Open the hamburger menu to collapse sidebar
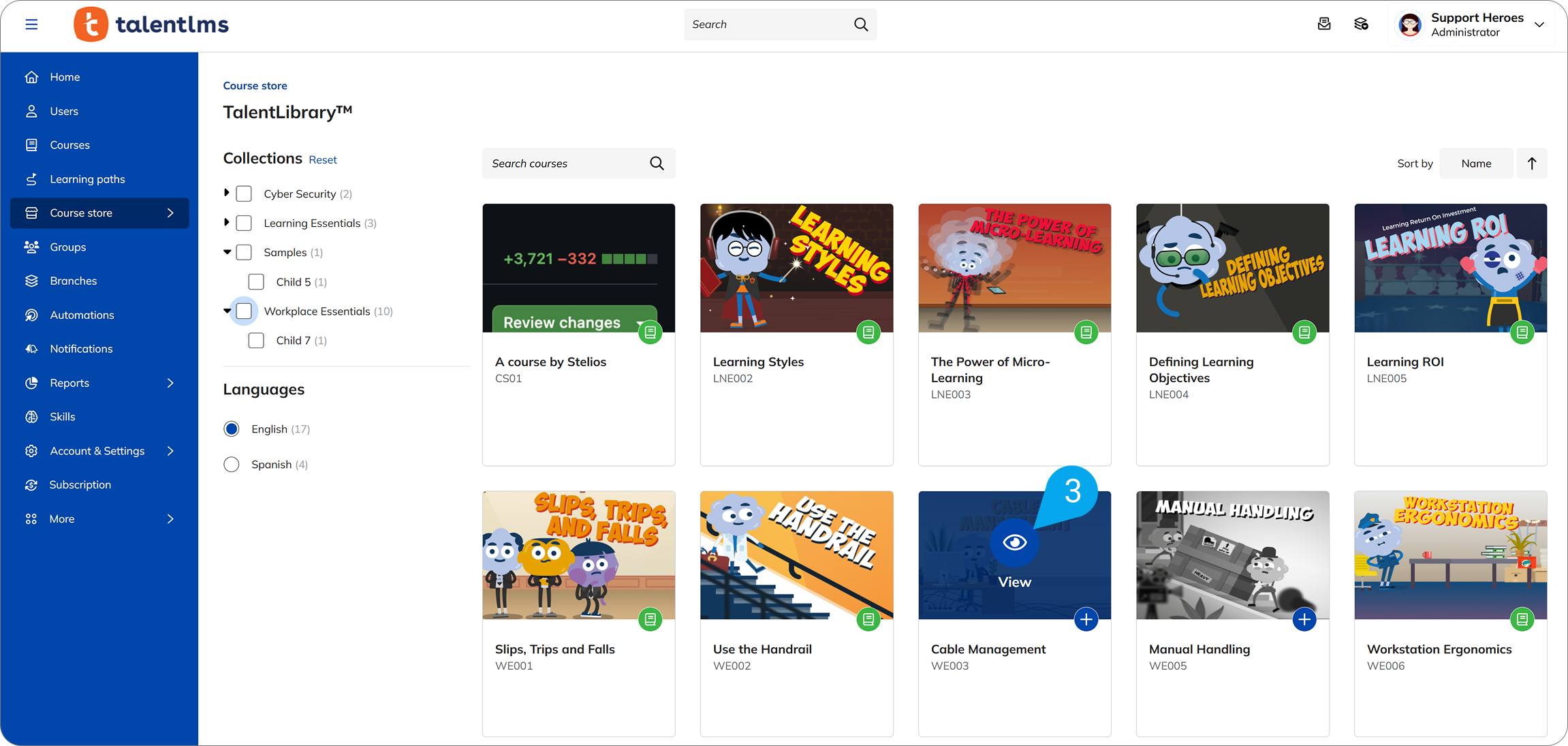The height and width of the screenshot is (746, 1568). pos(31,24)
